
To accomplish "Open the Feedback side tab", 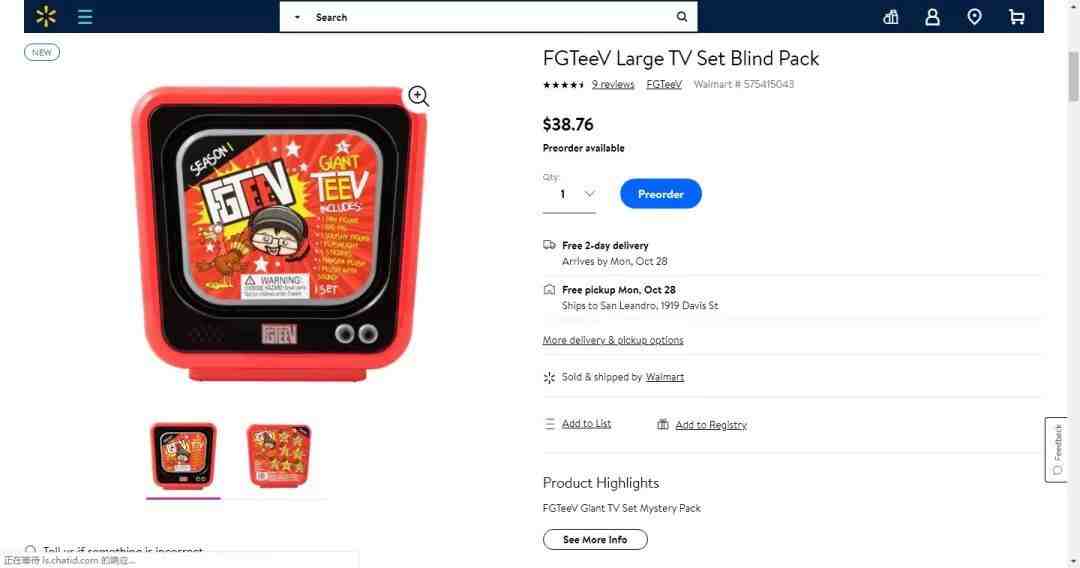I will [1057, 450].
